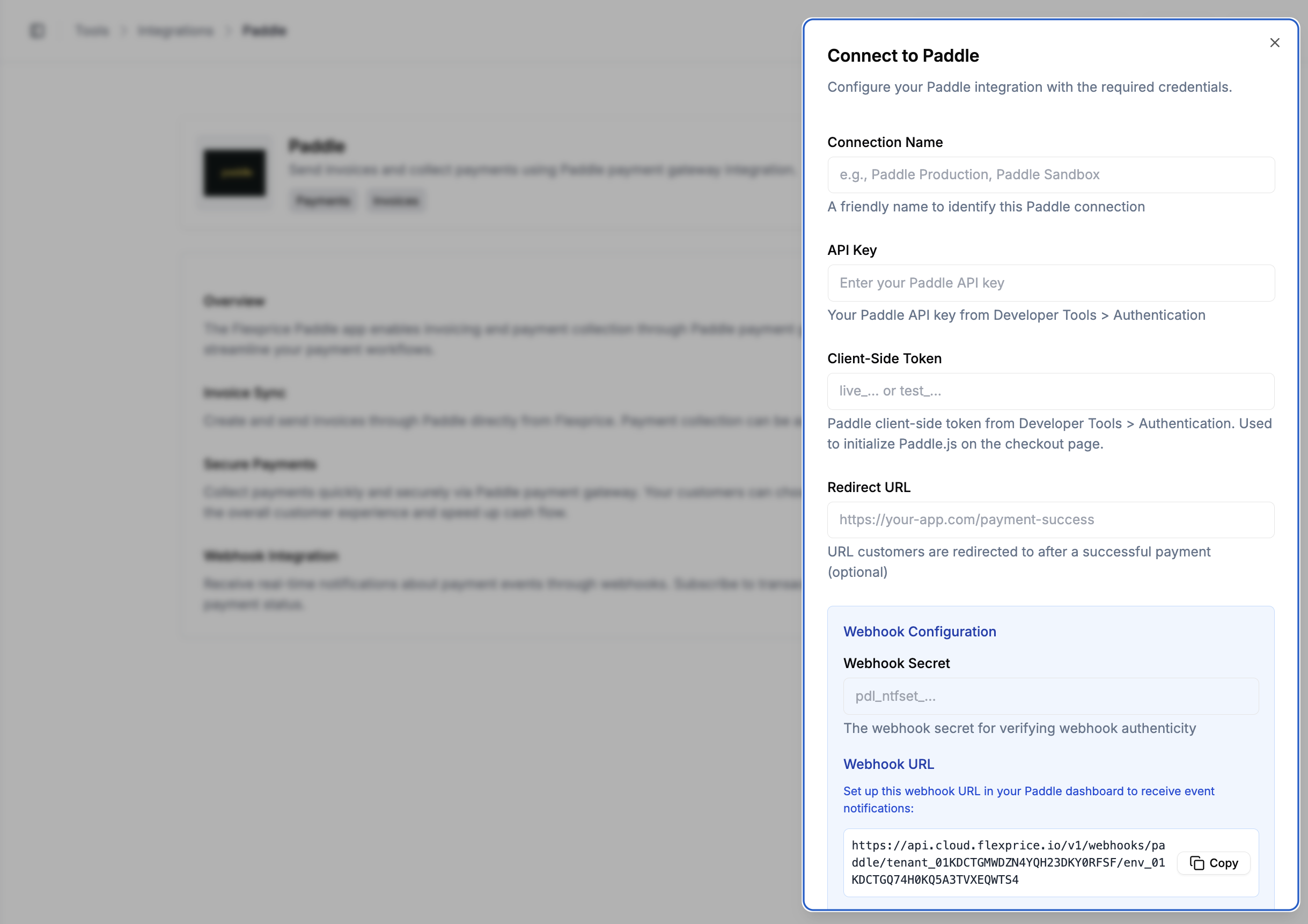Click 'Set up this webhook URL' instruction text

tap(1029, 800)
